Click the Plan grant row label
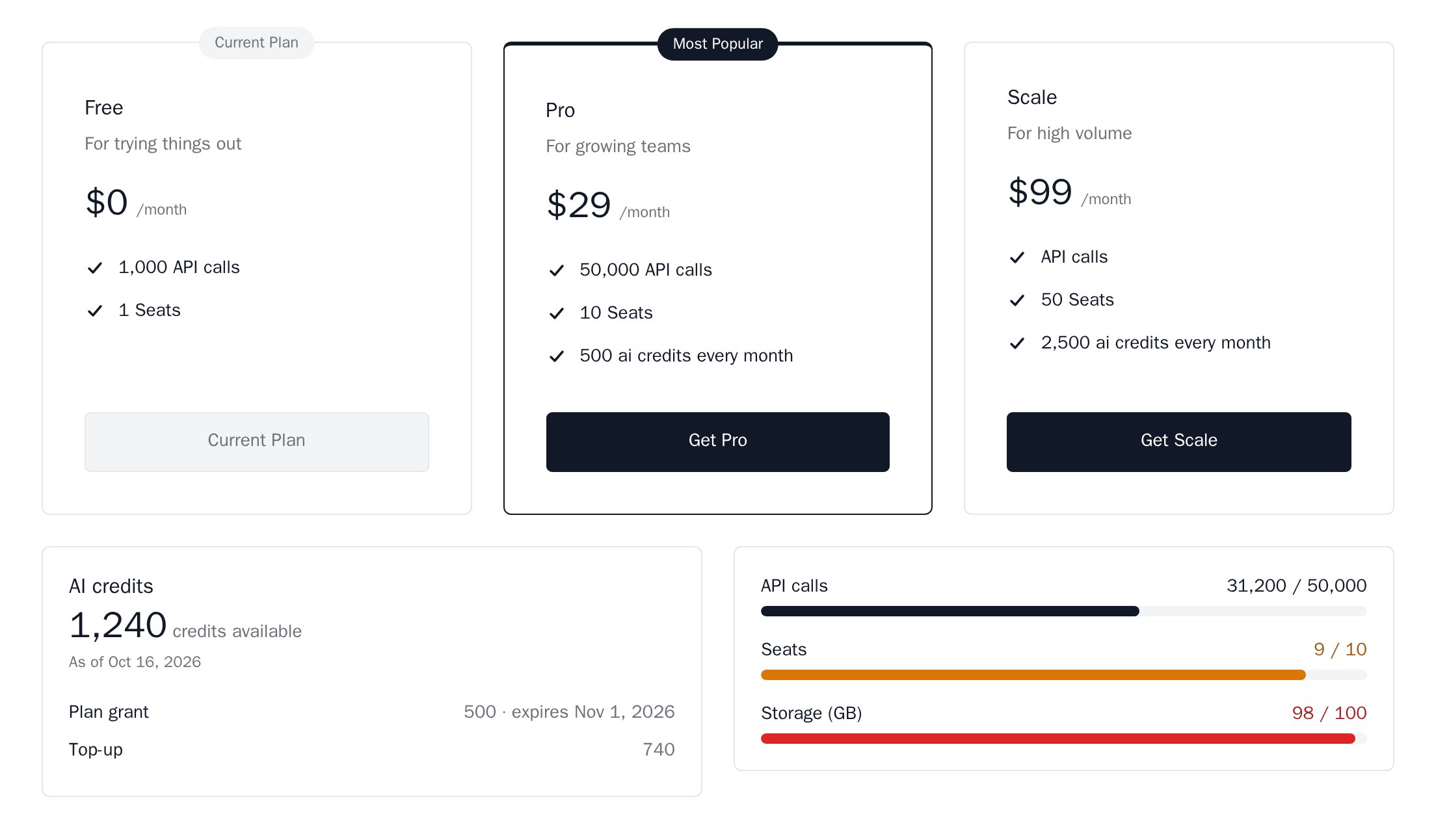1436x840 pixels. click(109, 713)
